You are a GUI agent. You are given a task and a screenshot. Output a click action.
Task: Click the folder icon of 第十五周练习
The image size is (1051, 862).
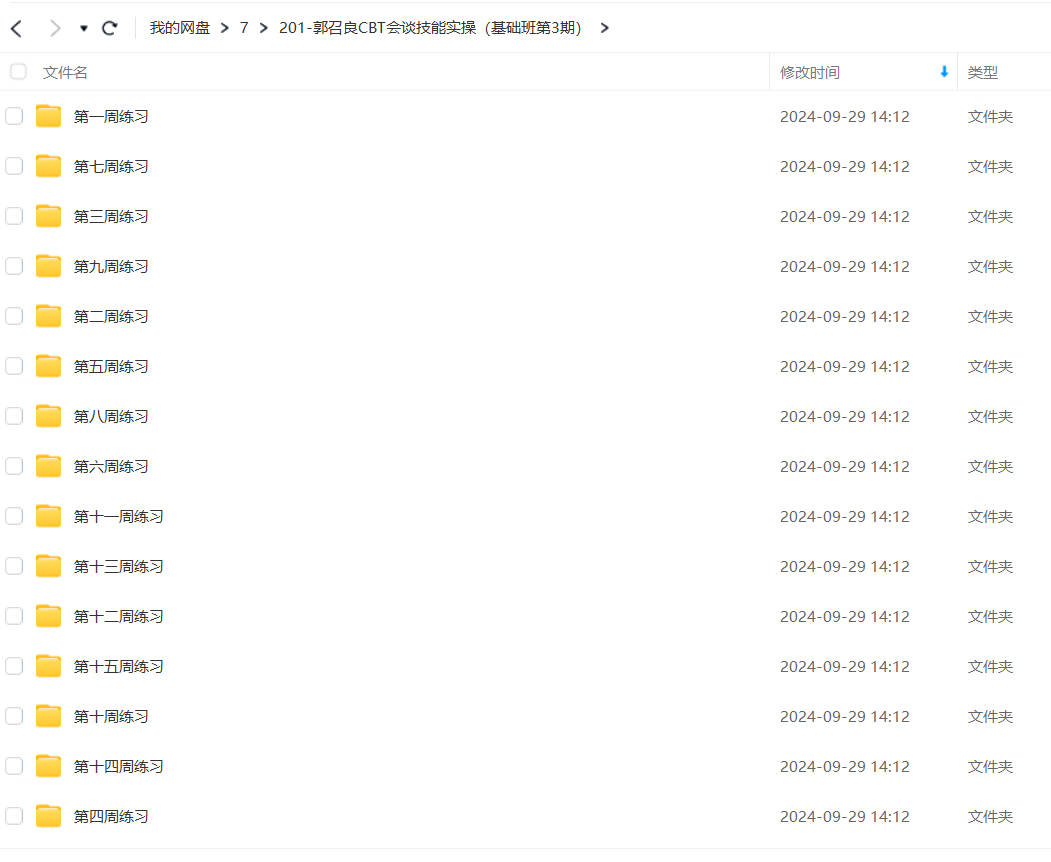(x=48, y=666)
